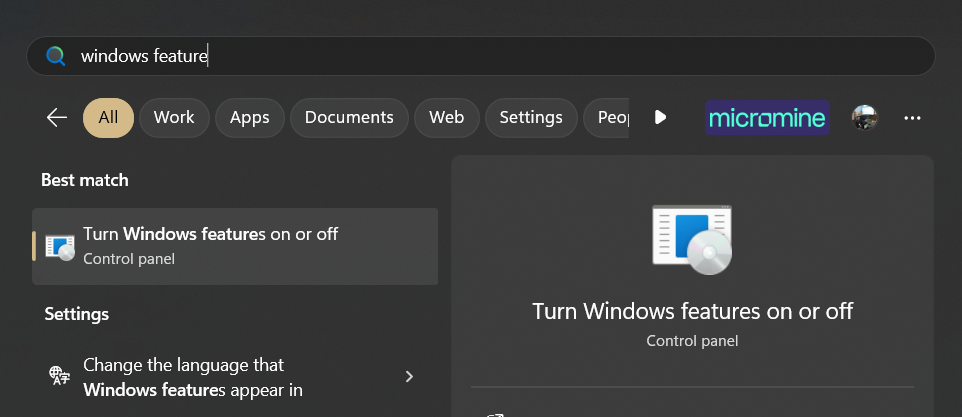Click the Micromine organization logo
This screenshot has height=417, width=962.
[x=767, y=117]
